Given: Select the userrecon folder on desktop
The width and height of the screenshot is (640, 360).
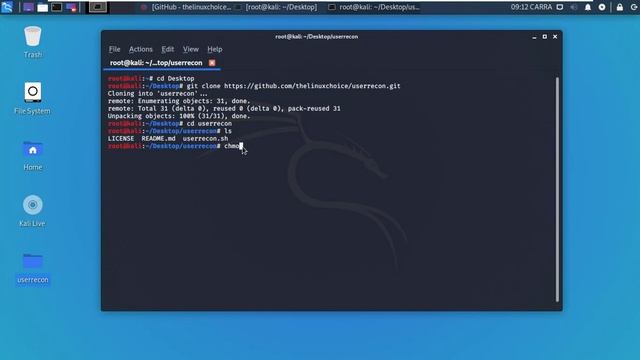Looking at the screenshot, I should [x=33, y=268].
